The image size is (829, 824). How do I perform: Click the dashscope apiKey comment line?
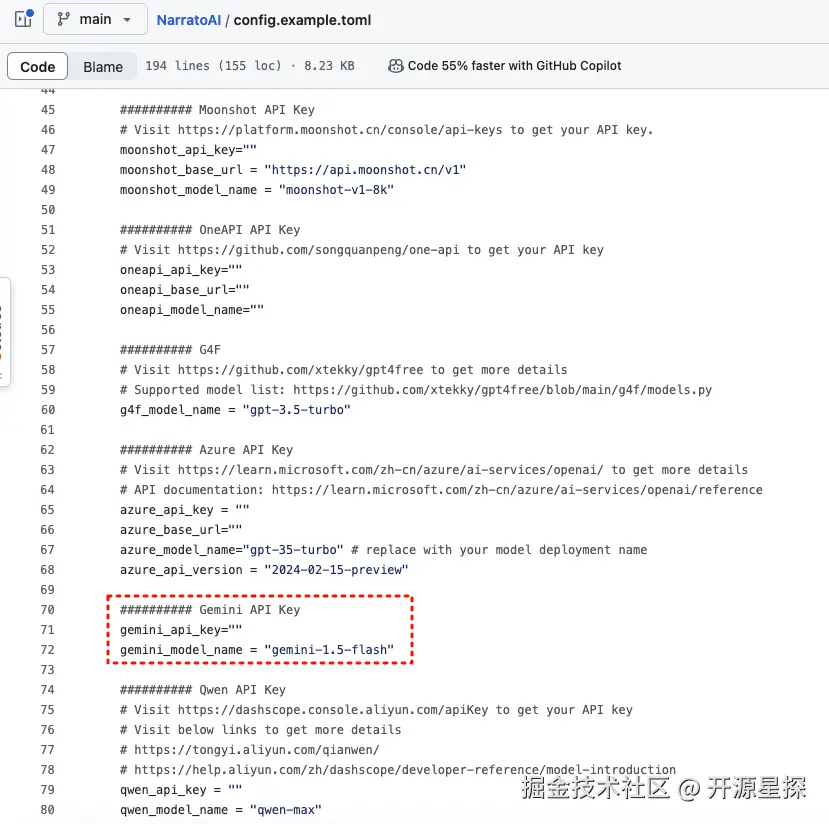(x=376, y=710)
